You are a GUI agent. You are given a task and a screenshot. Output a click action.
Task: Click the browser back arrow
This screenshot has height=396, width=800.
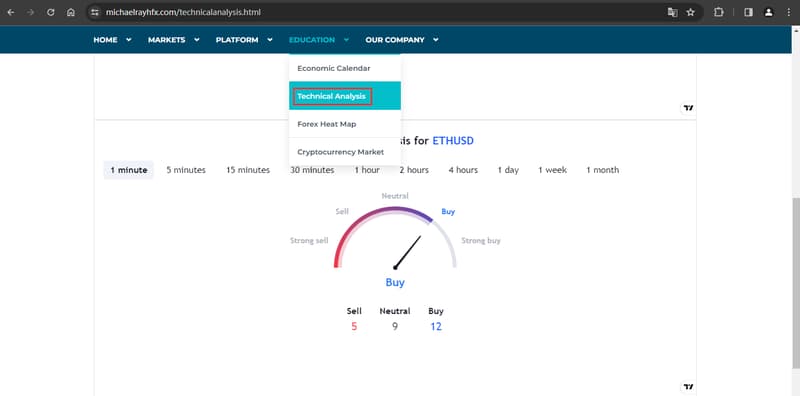pos(11,12)
